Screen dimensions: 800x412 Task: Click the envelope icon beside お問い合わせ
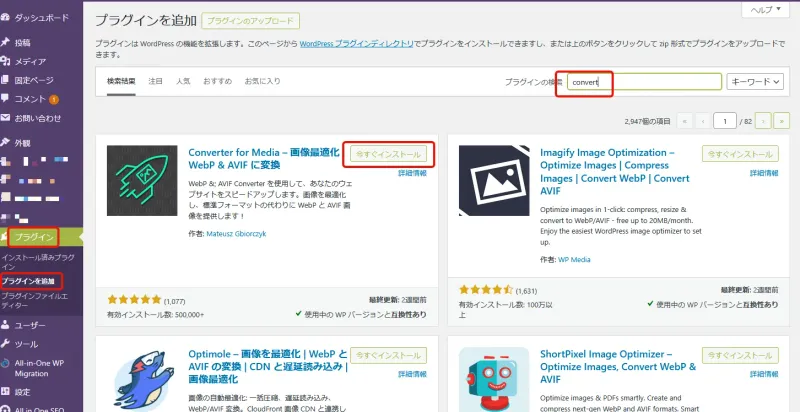click(5, 118)
